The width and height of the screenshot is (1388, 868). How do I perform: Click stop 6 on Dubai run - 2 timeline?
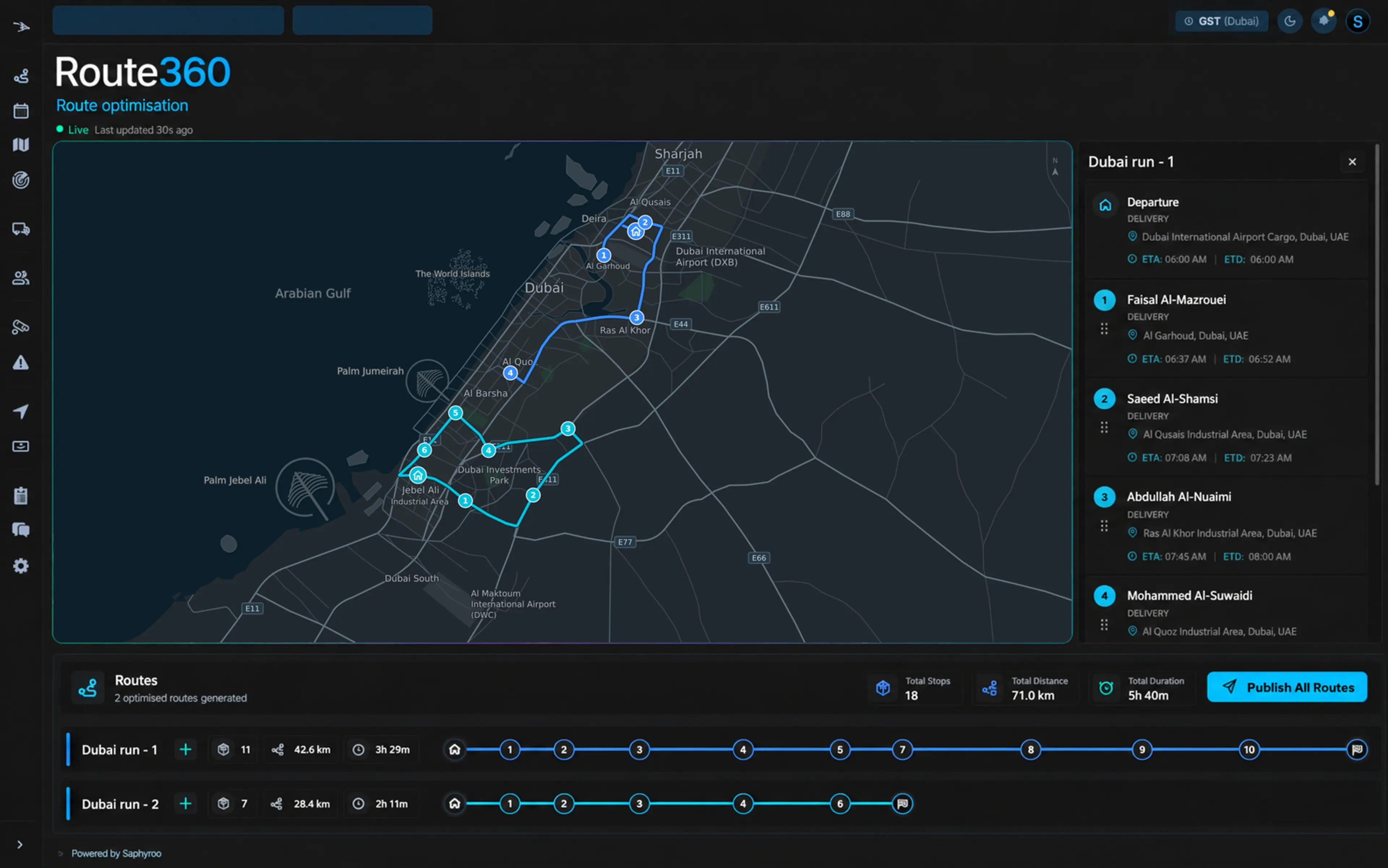(840, 803)
